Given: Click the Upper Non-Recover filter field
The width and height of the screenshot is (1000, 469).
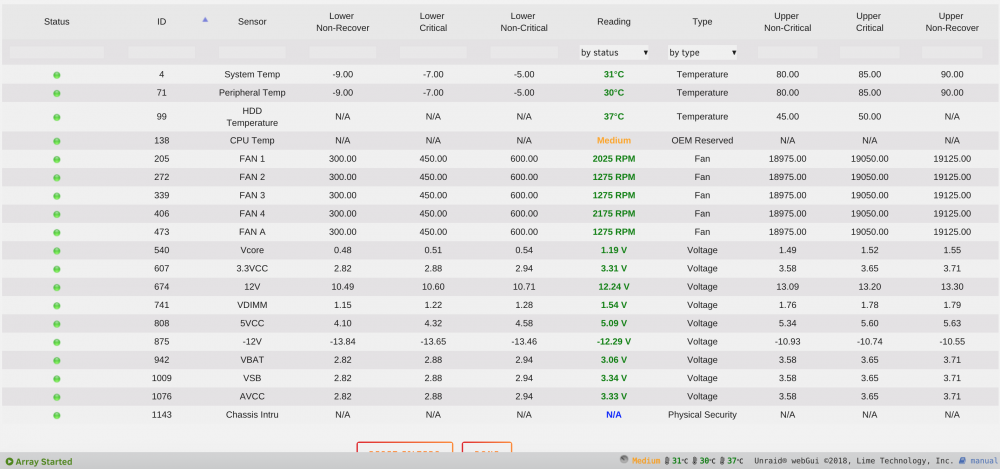Looking at the screenshot, I should point(952,53).
